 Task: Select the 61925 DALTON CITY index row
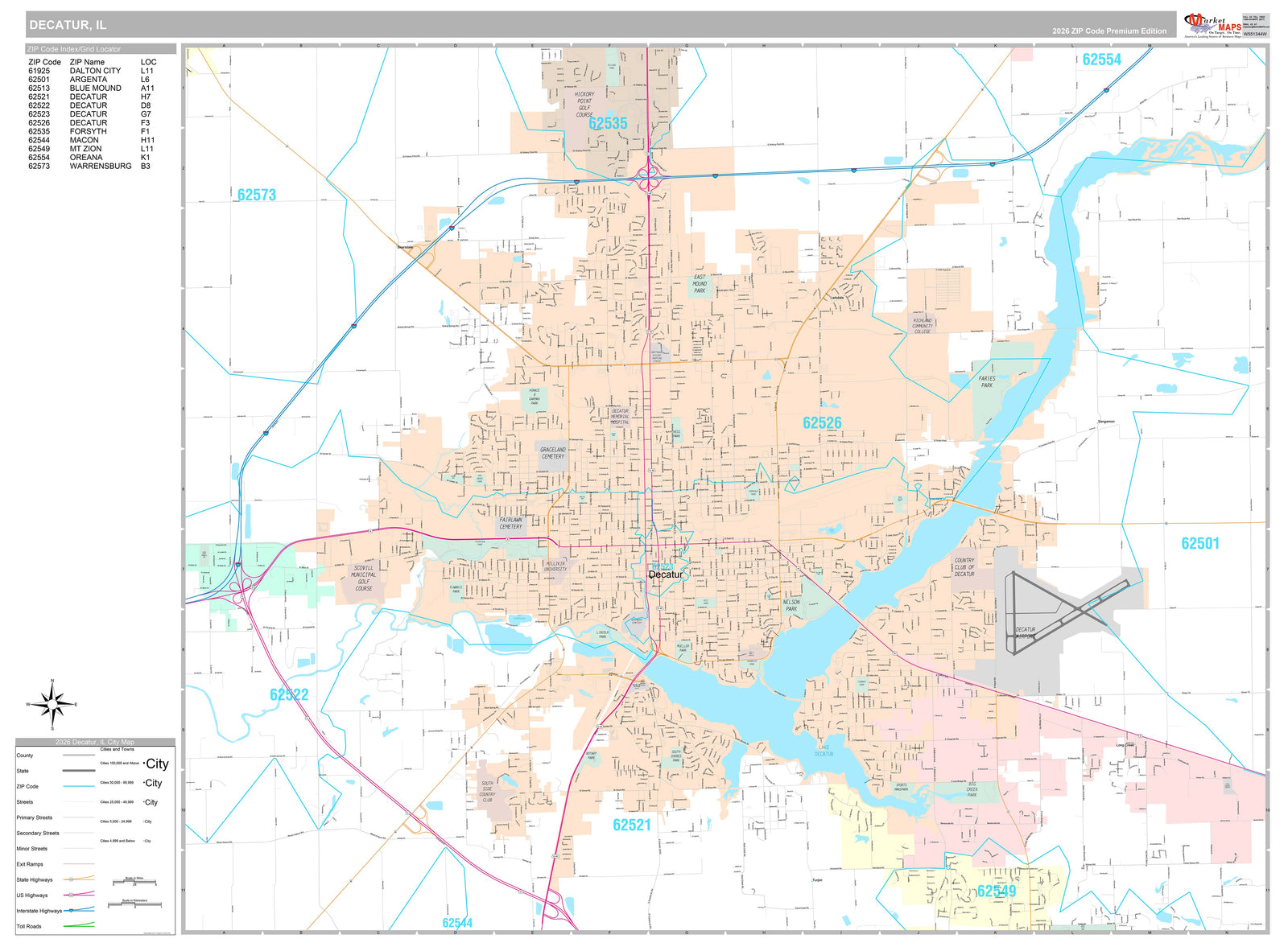tap(91, 71)
